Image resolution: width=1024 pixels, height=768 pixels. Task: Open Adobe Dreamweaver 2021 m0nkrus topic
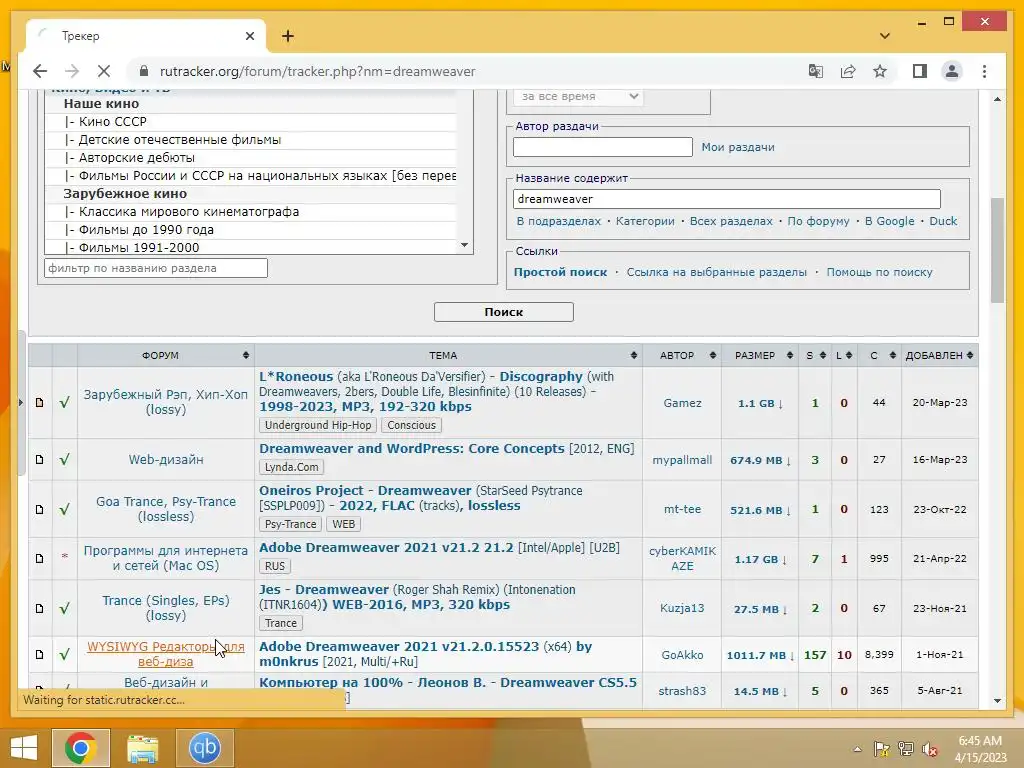click(x=425, y=654)
